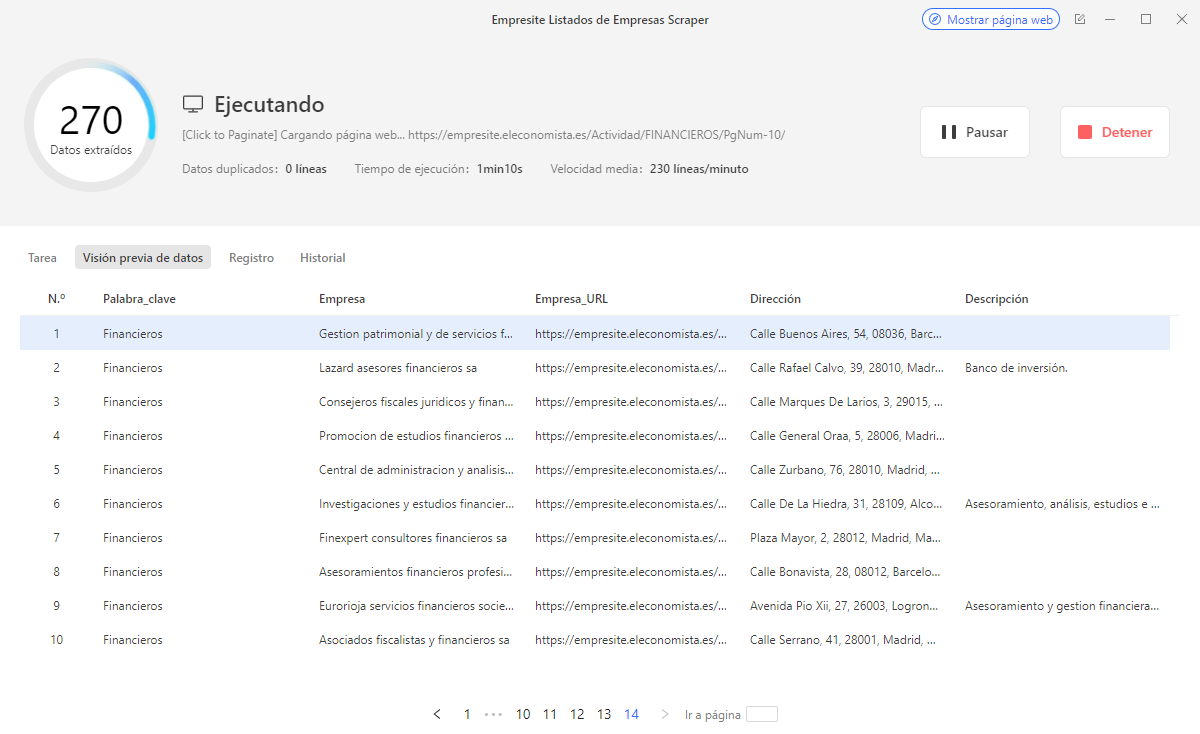Click the Calle Zurbano, 76 address
1200x734 pixels.
pyautogui.click(x=846, y=470)
